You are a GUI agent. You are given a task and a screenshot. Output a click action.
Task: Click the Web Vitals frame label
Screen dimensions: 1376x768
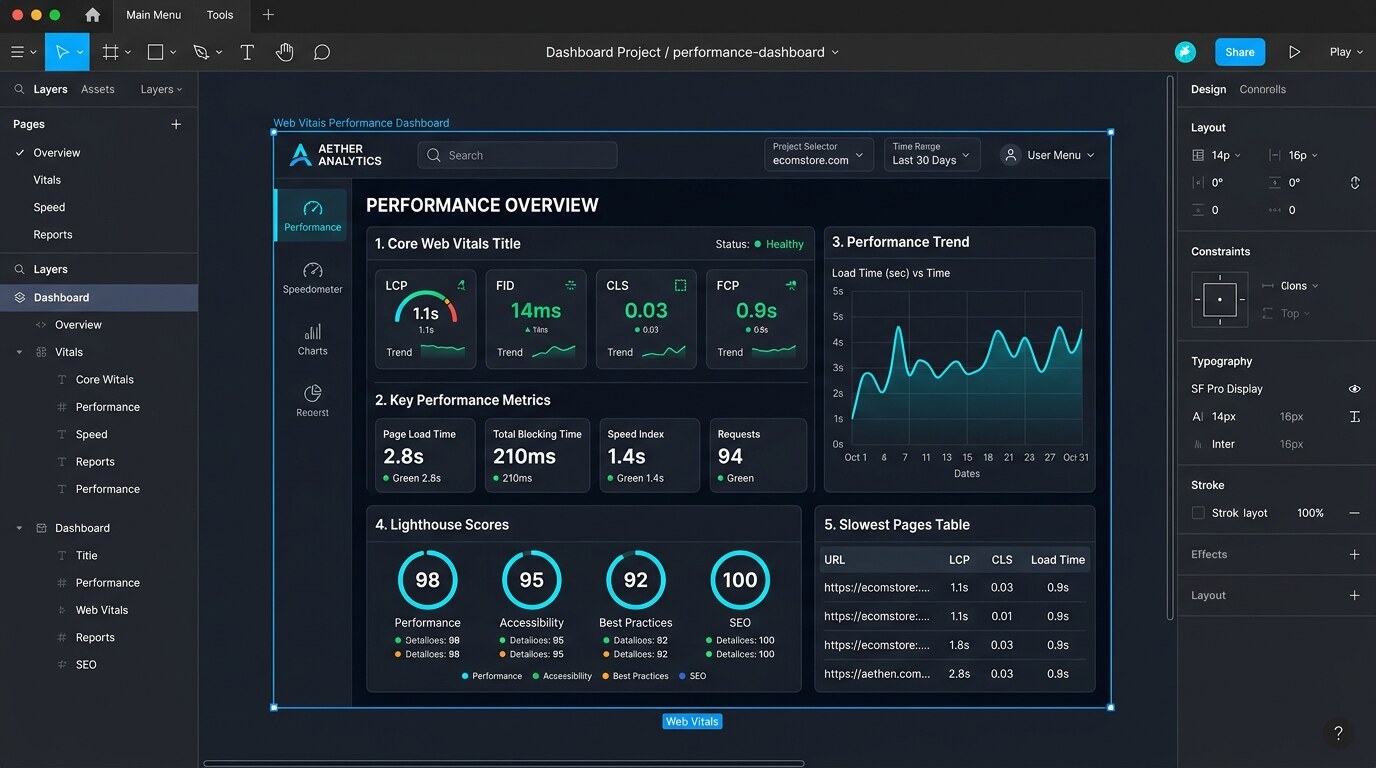click(692, 721)
